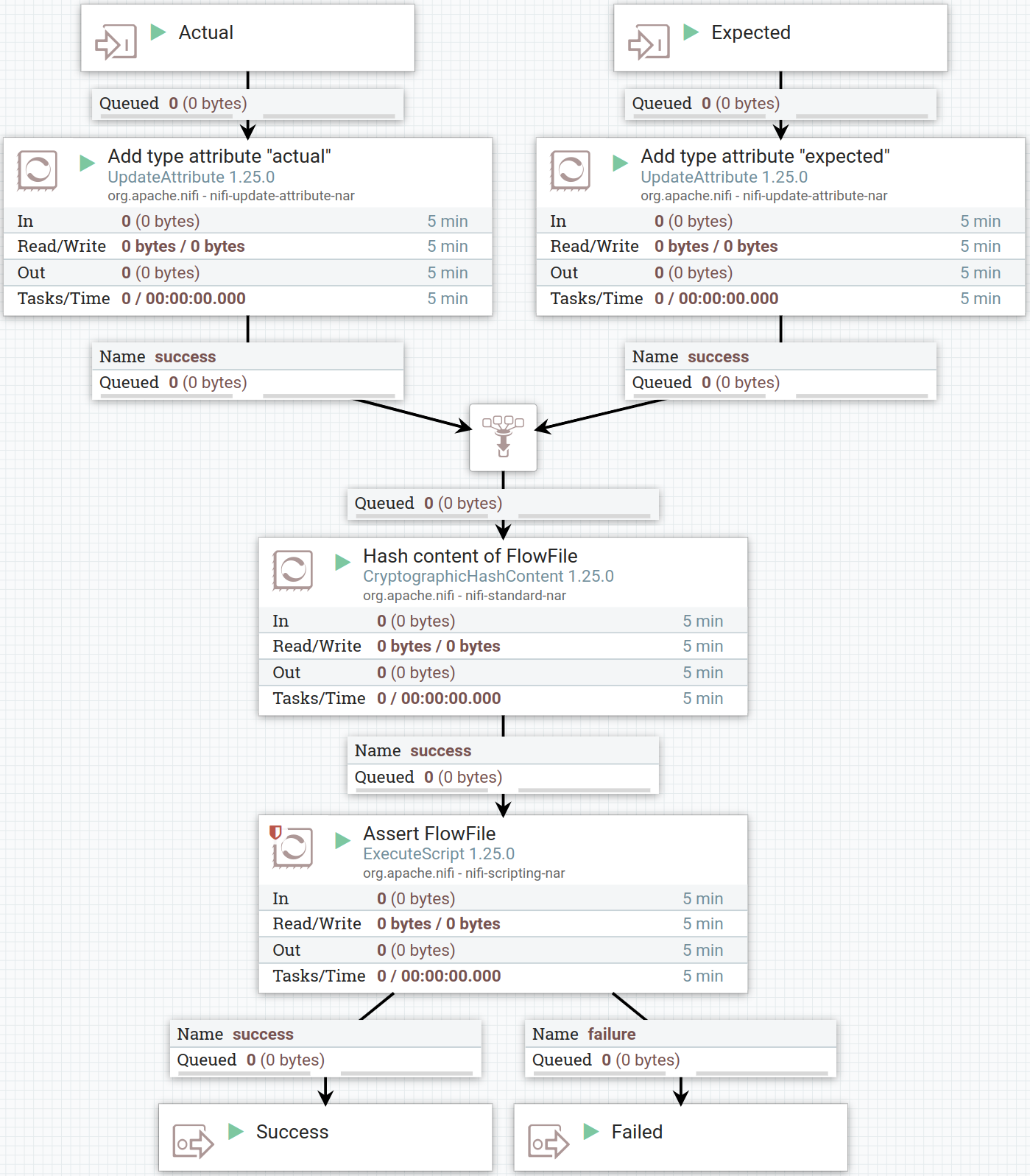Click the Success output port icon
Screen dimensions: 1030x1176
click(x=193, y=1142)
